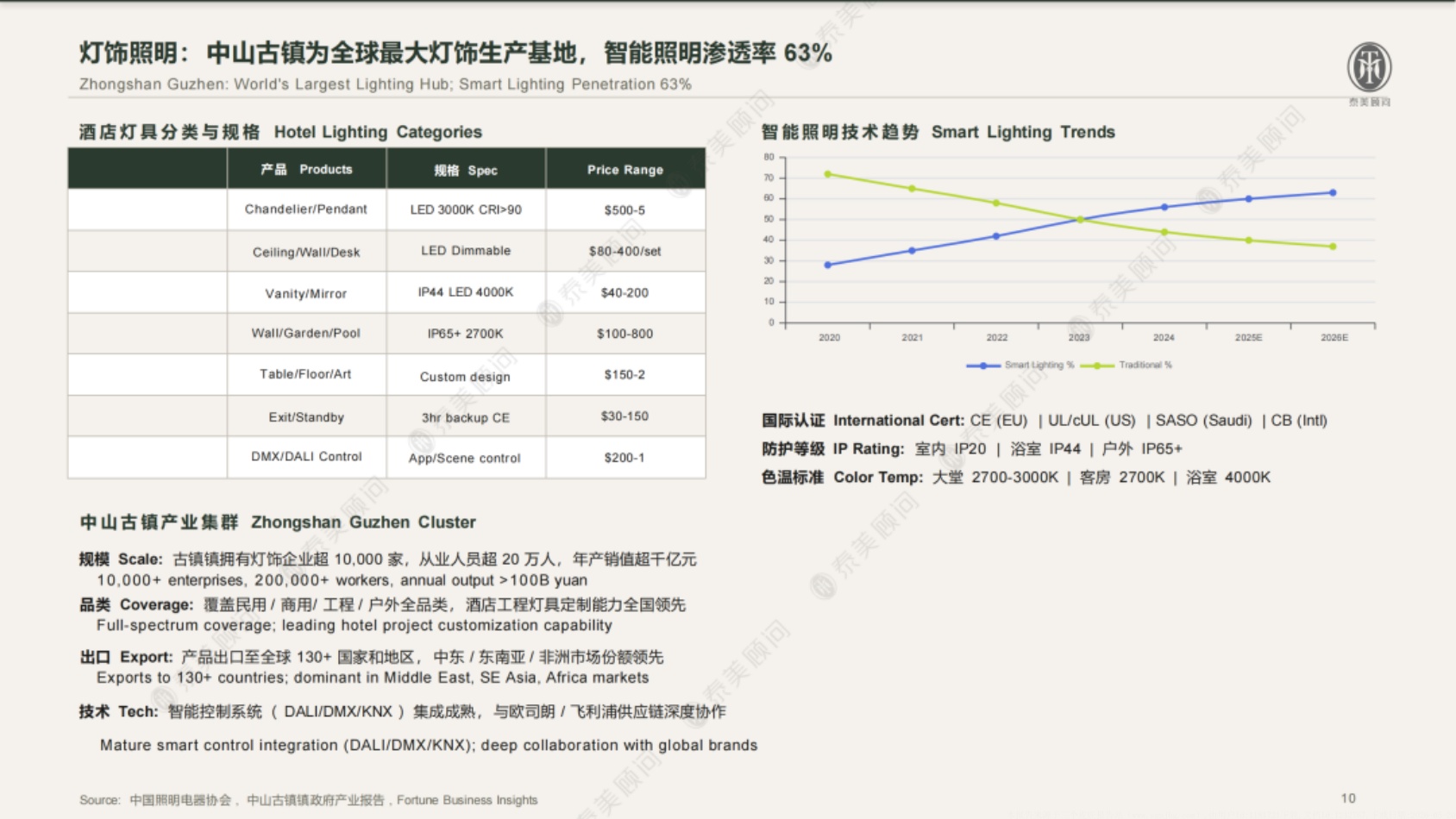Select the 'Table/Floor/Art' cell
This screenshot has width=1456, height=819.
(x=306, y=374)
